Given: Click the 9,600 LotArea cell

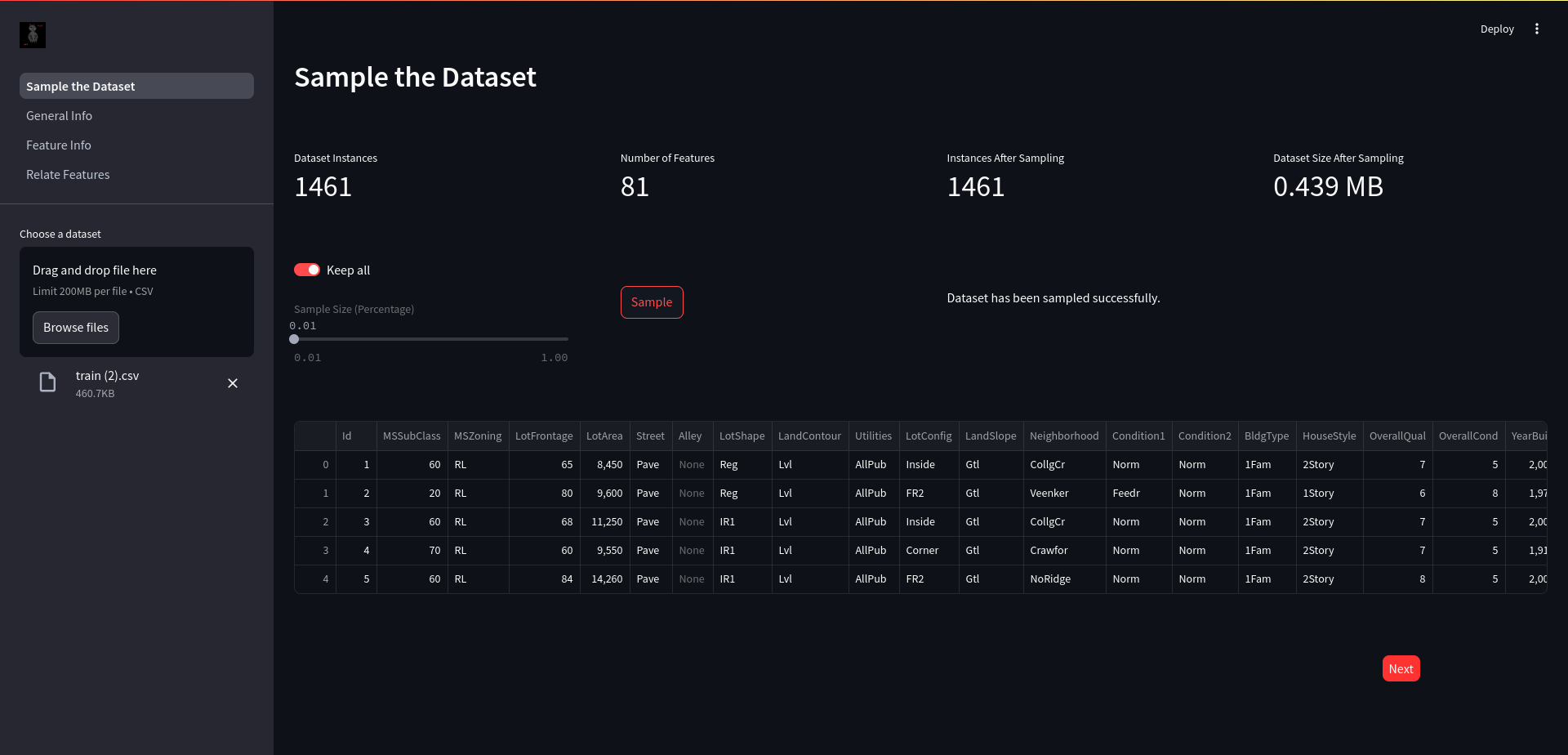Looking at the screenshot, I should coord(604,494).
